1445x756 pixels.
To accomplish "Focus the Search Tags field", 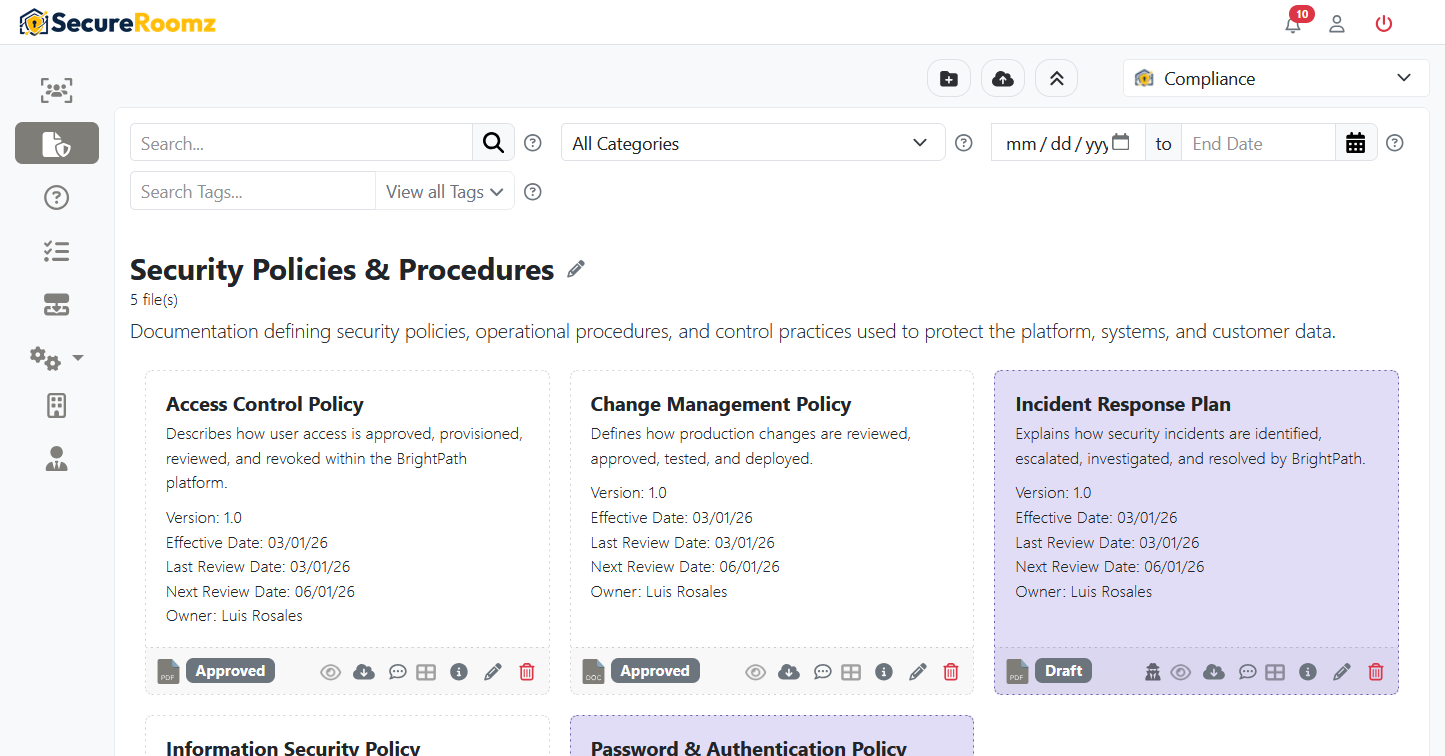I will (253, 192).
